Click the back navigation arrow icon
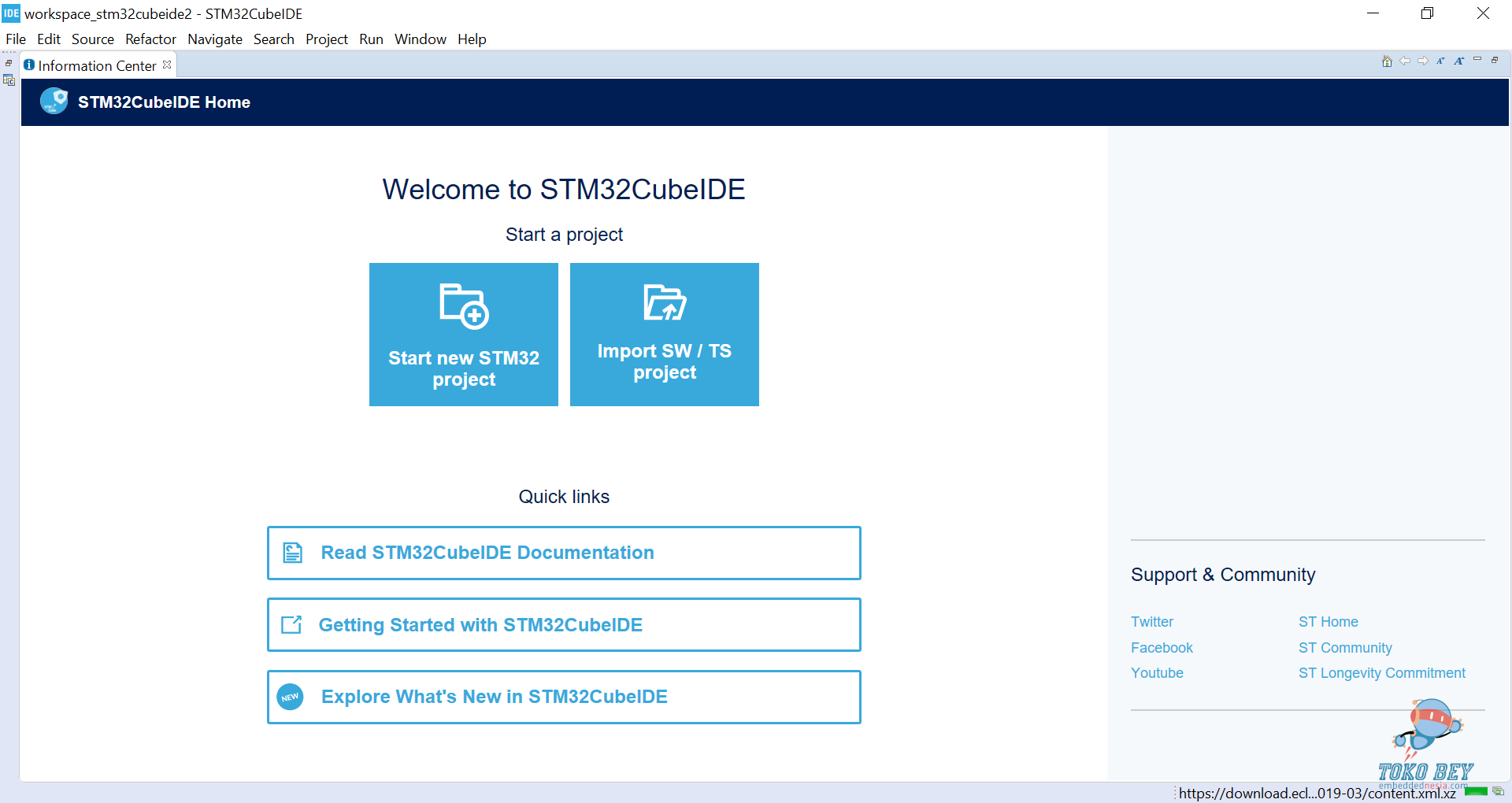This screenshot has width=1512, height=803. click(1405, 61)
